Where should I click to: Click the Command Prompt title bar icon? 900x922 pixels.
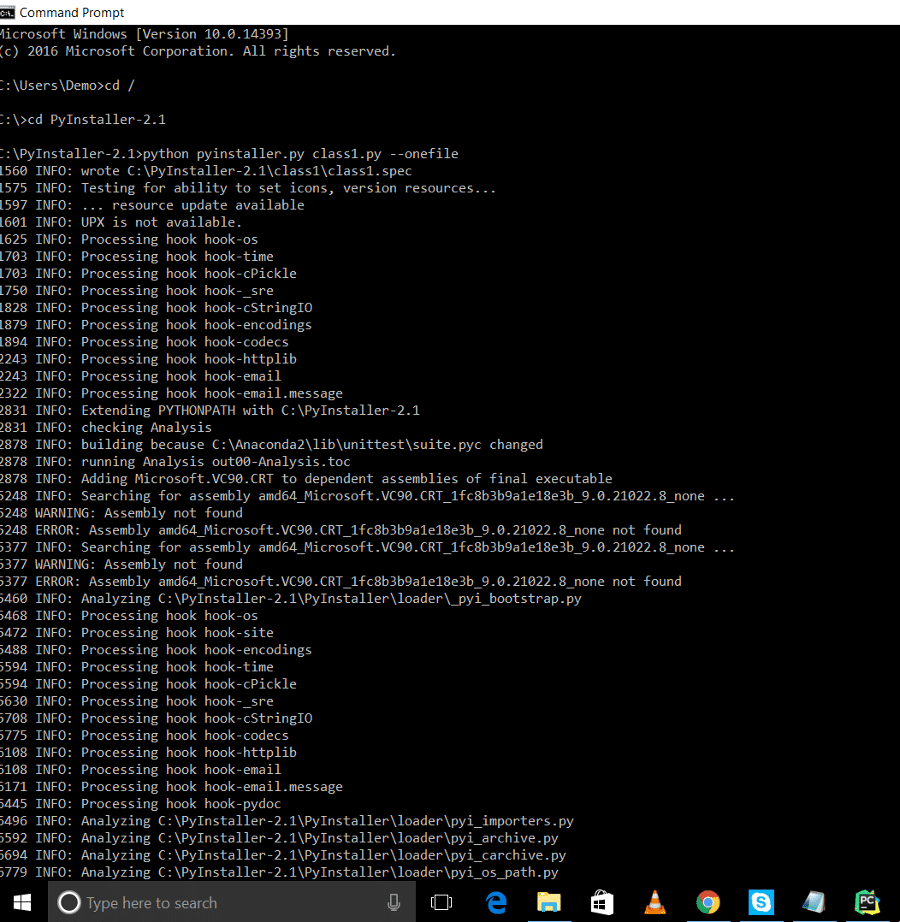(8, 12)
